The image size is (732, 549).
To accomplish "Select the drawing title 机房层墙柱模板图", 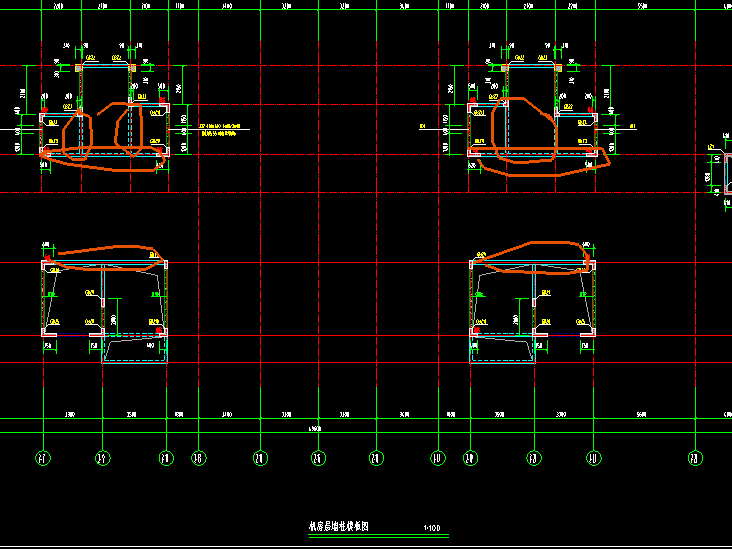I will [338, 527].
